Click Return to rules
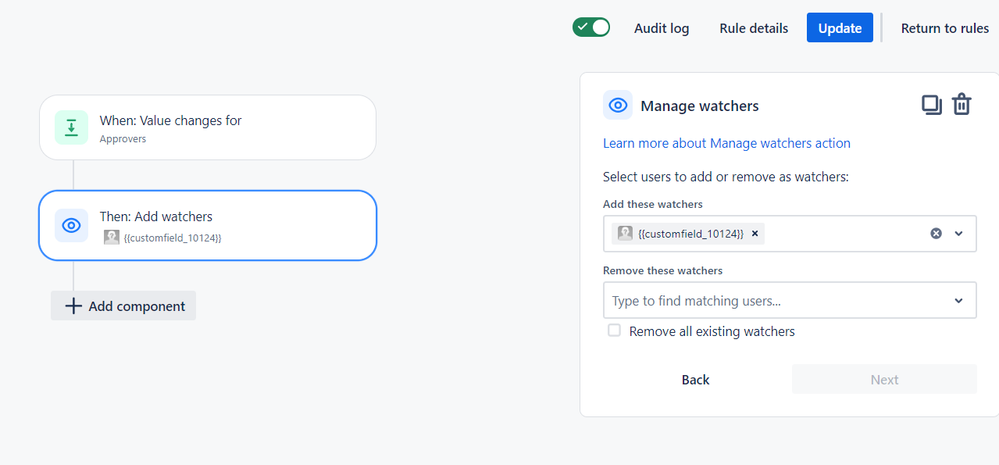Image resolution: width=999 pixels, height=465 pixels. (x=945, y=29)
